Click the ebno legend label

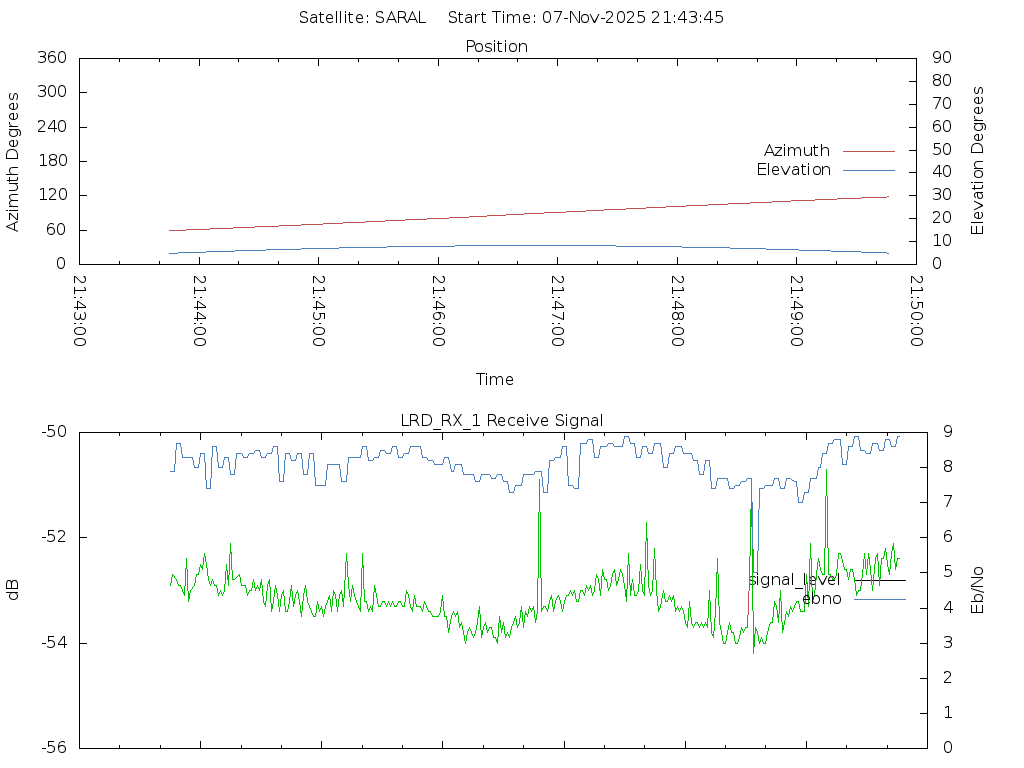[x=822, y=599]
